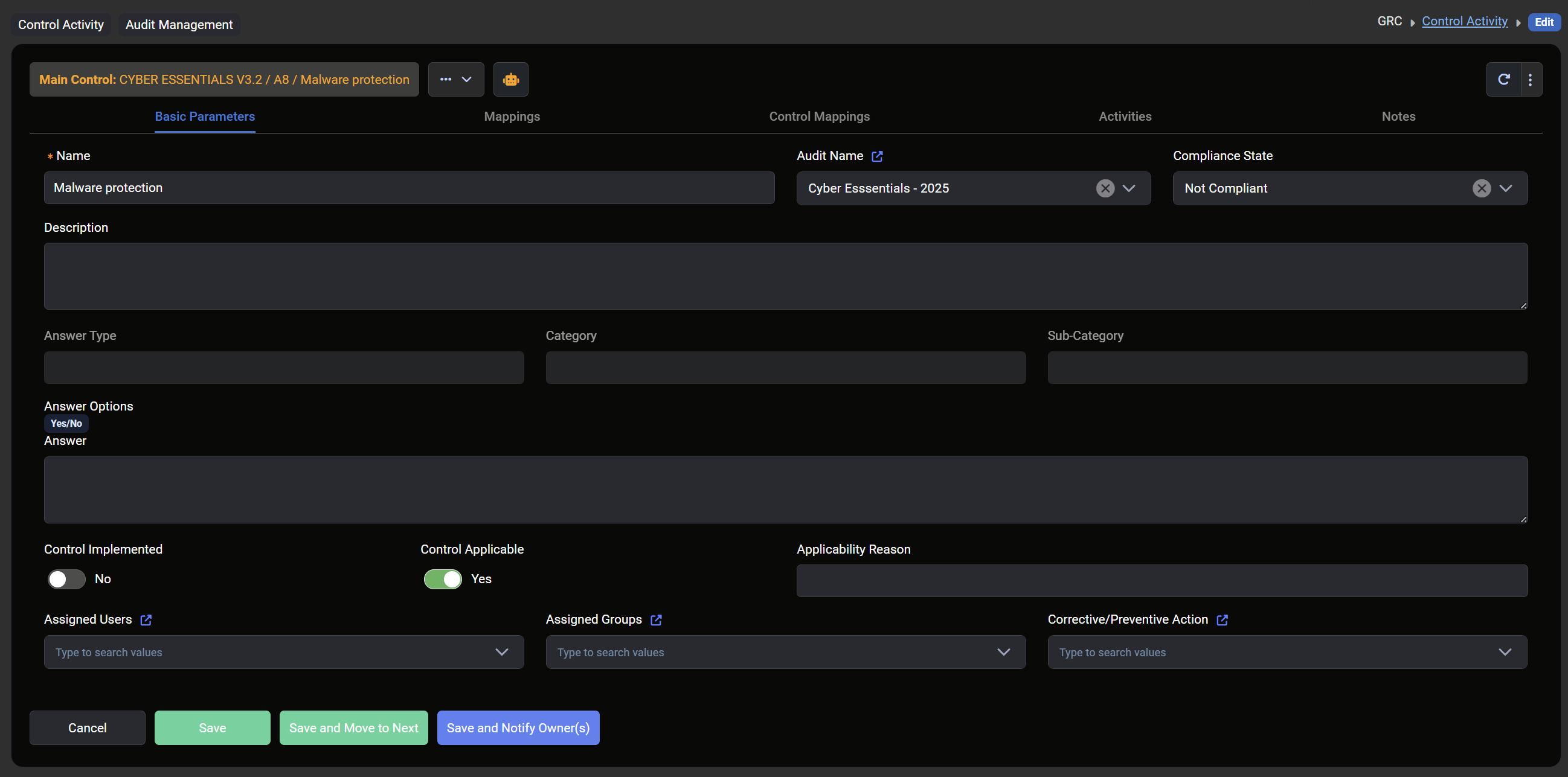This screenshot has width=1568, height=777.
Task: Click into the Applicability Reason field
Action: click(x=1162, y=580)
